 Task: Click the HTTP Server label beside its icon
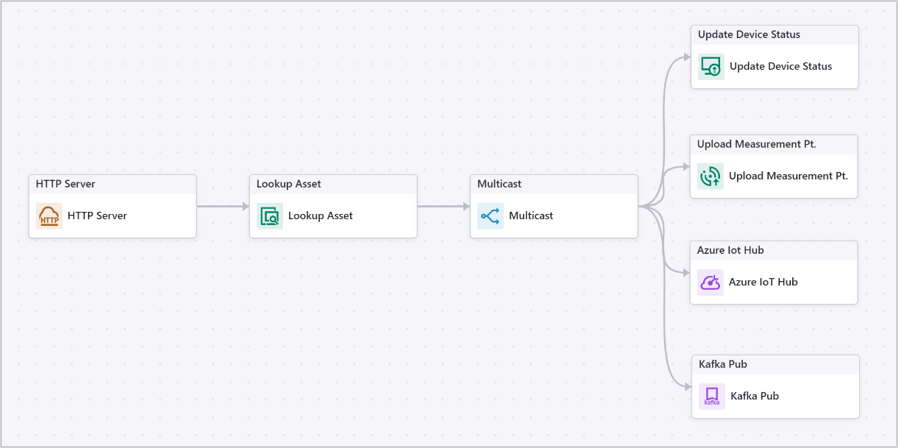(x=97, y=216)
